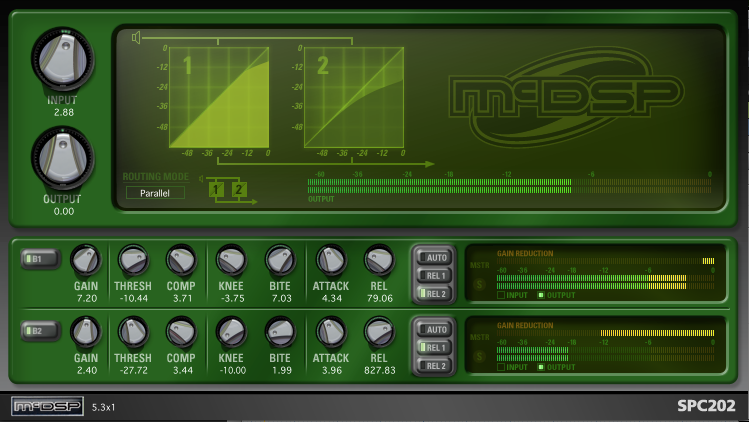Click the version text 5.3x1
Screen dimensions: 749x422
coord(103,407)
